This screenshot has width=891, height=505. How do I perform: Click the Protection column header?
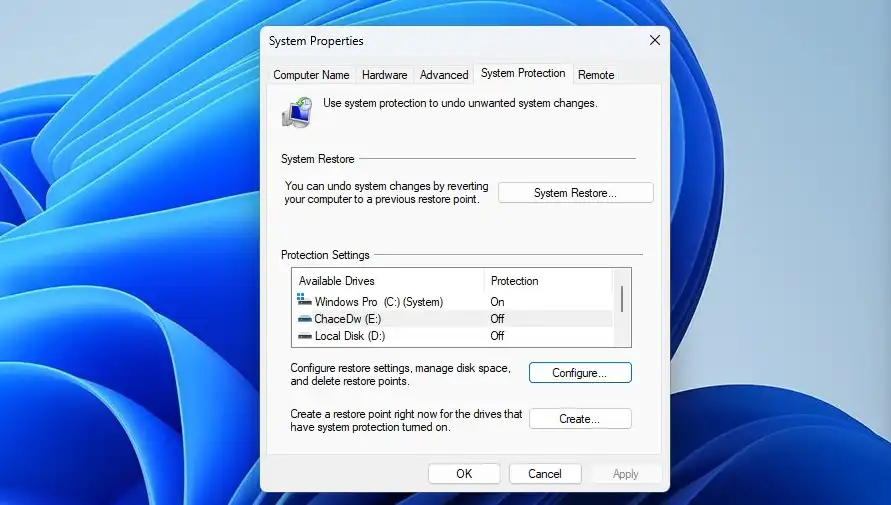point(549,281)
